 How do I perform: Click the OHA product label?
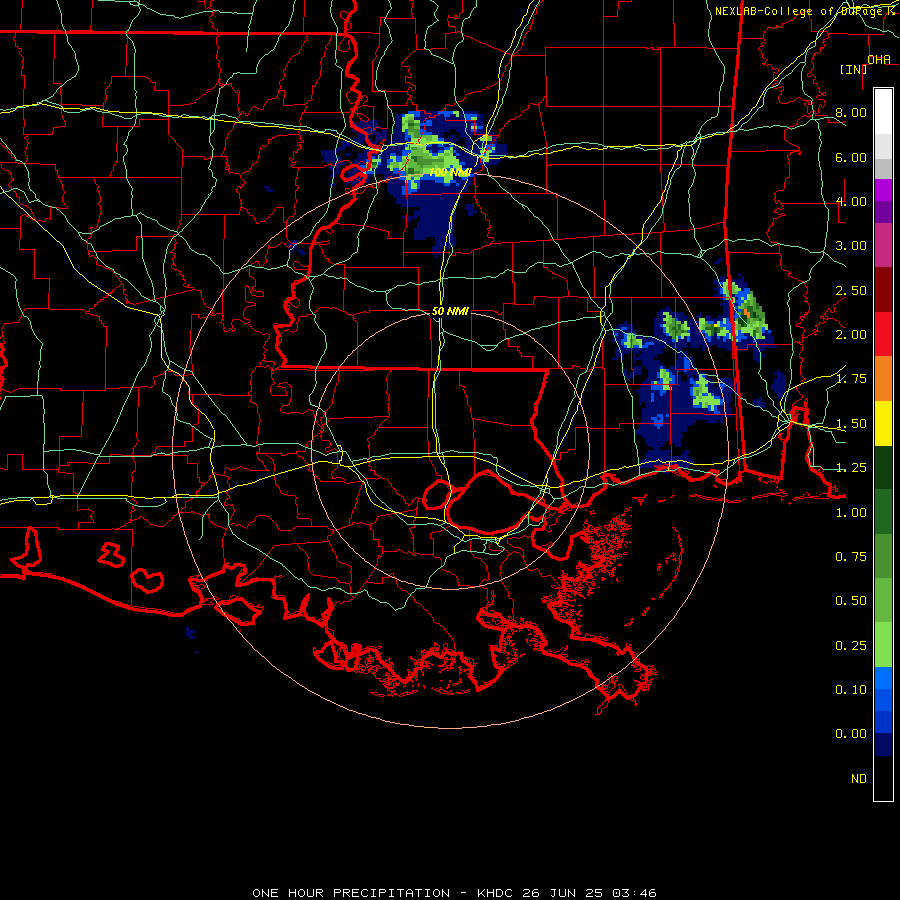click(x=879, y=59)
